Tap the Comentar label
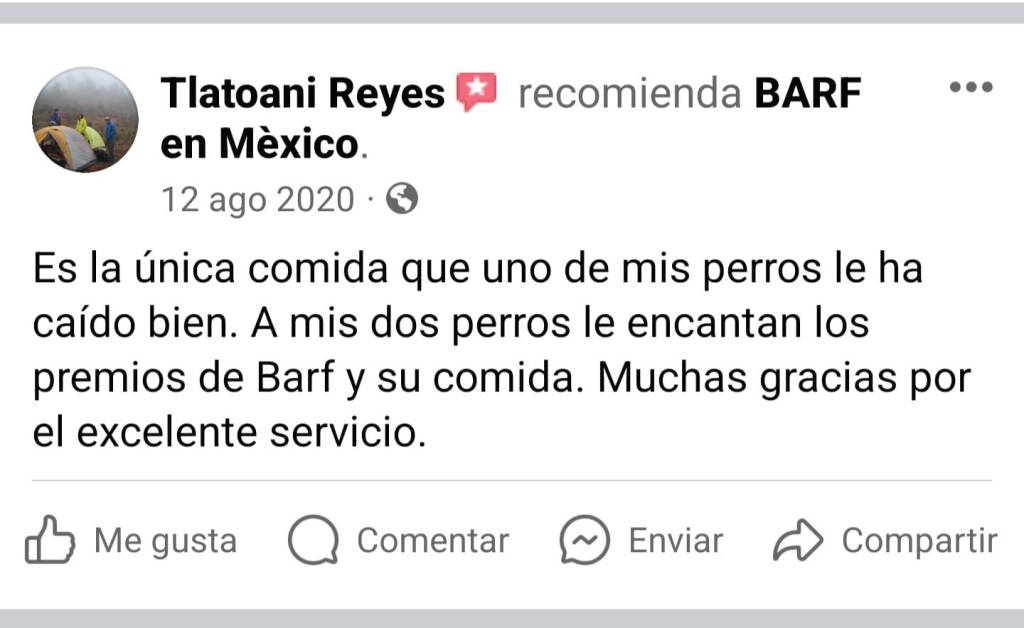1024x628 pixels. tap(432, 541)
